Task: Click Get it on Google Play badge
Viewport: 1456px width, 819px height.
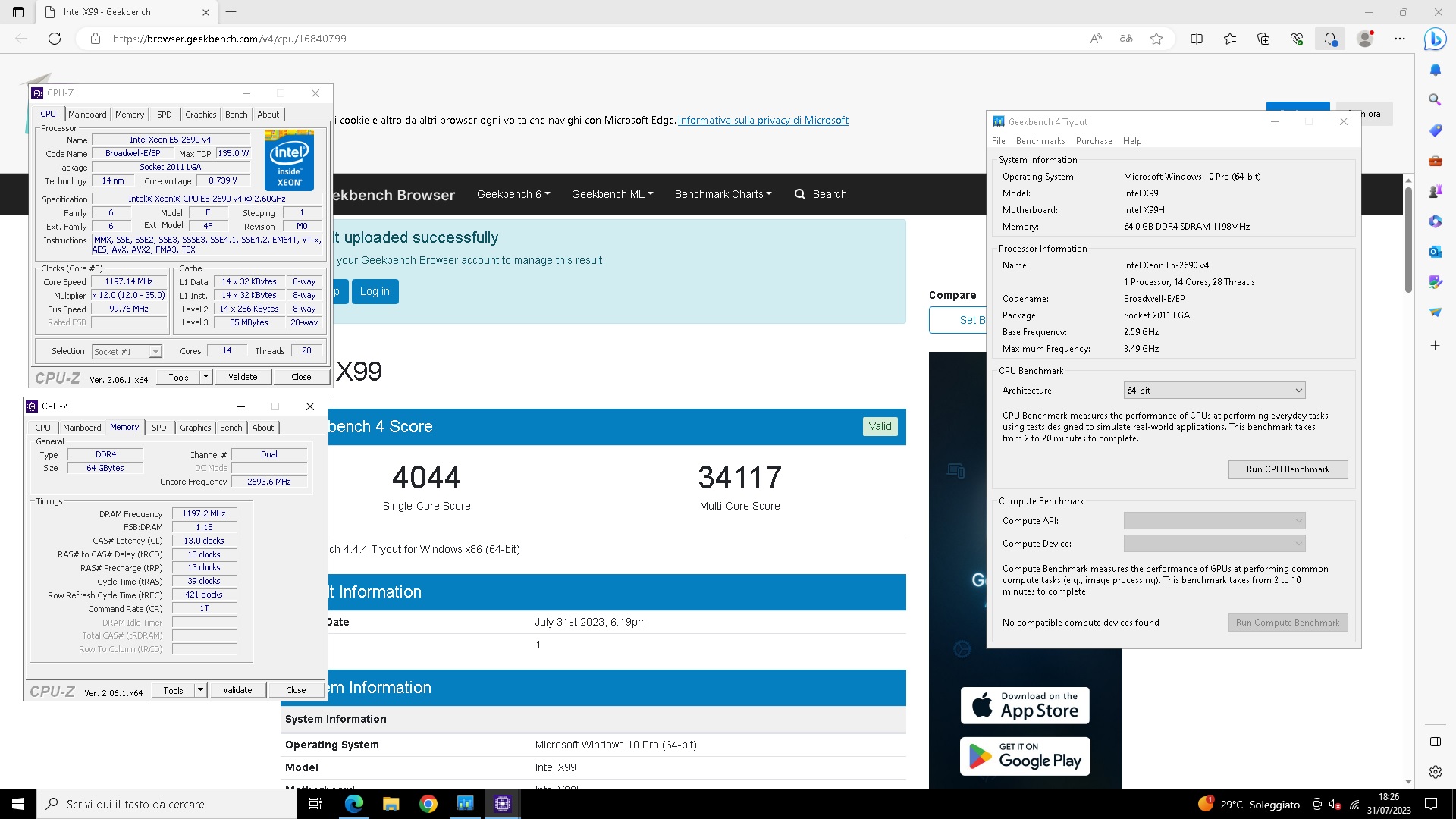Action: point(1025,756)
